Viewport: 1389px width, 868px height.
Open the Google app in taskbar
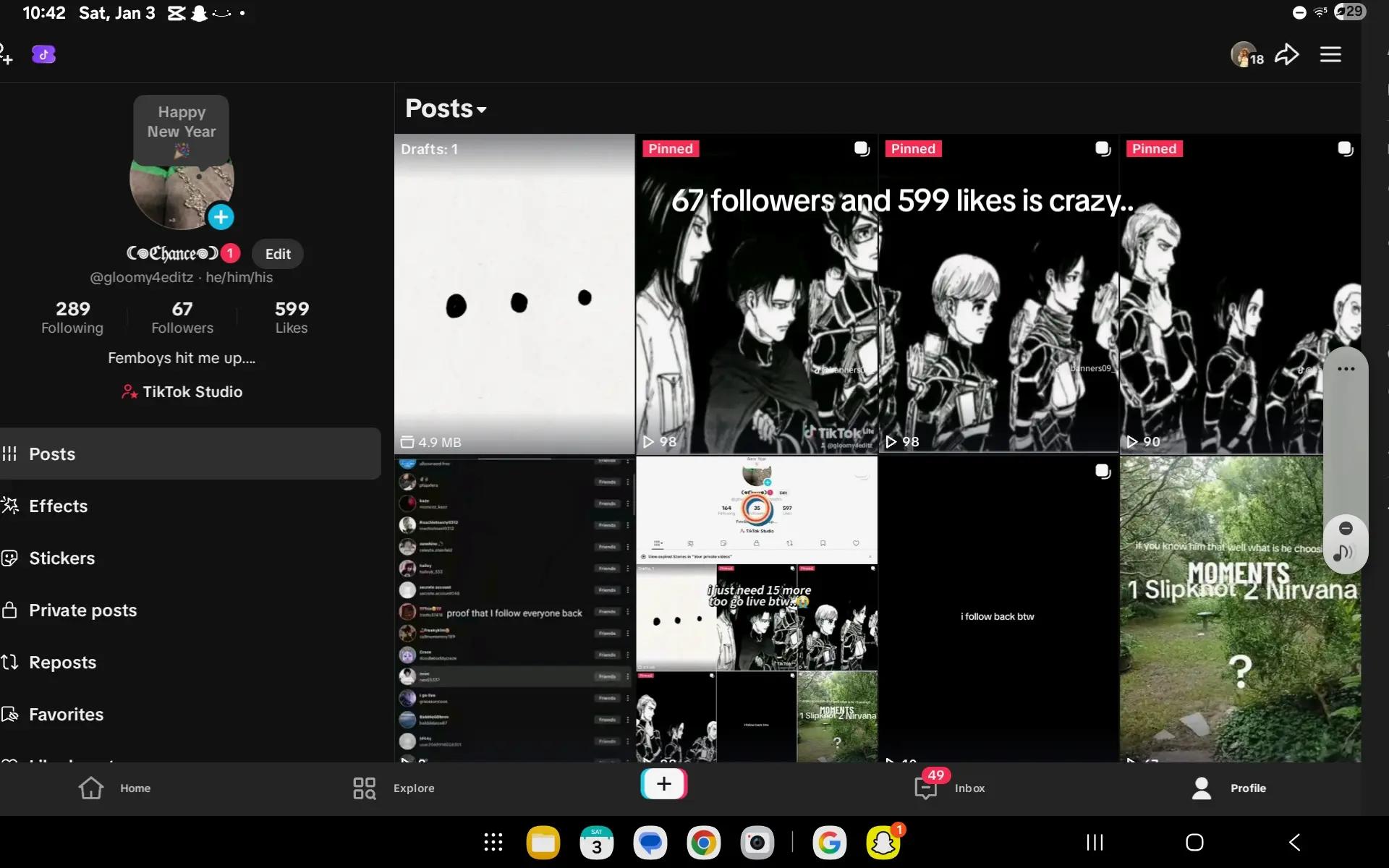click(830, 842)
